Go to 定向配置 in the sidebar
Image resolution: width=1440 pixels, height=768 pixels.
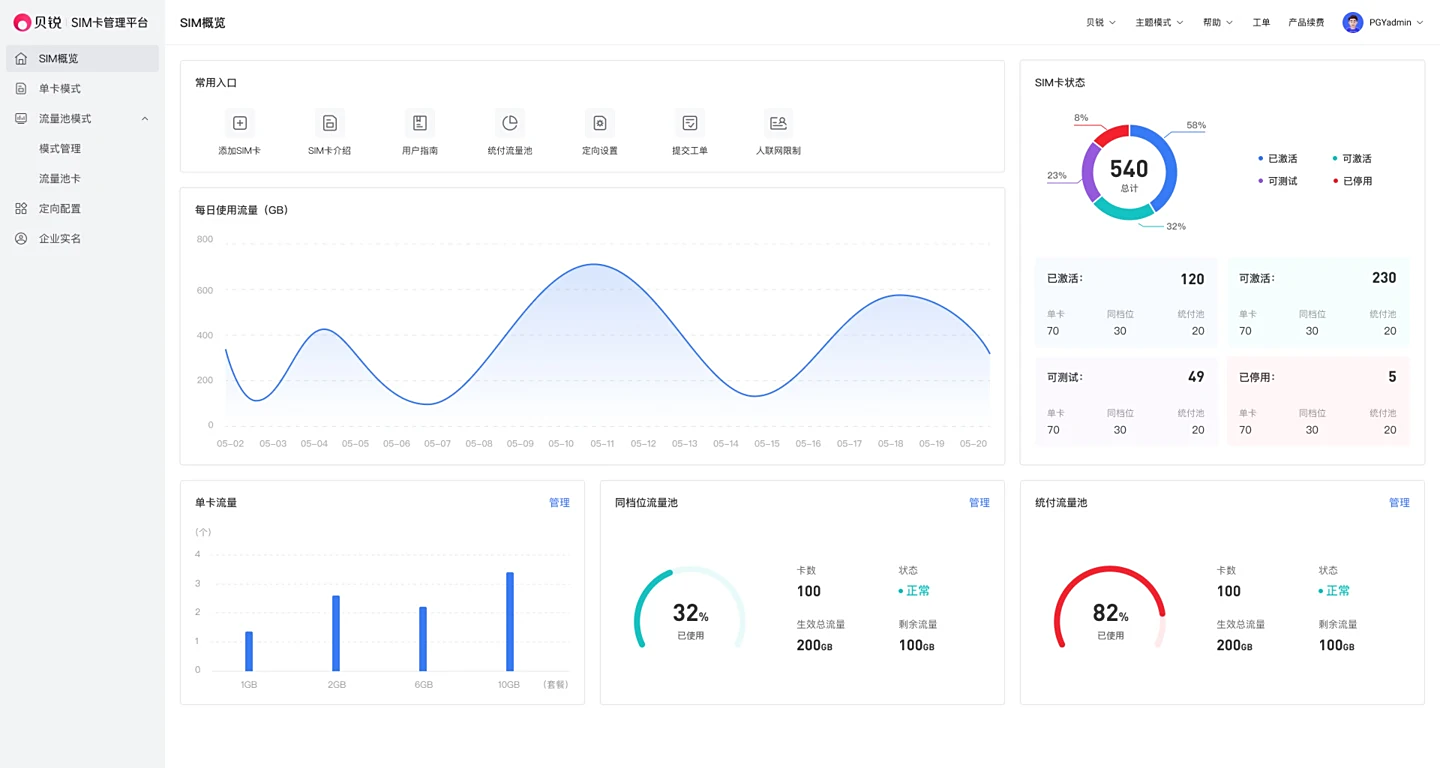[60, 208]
